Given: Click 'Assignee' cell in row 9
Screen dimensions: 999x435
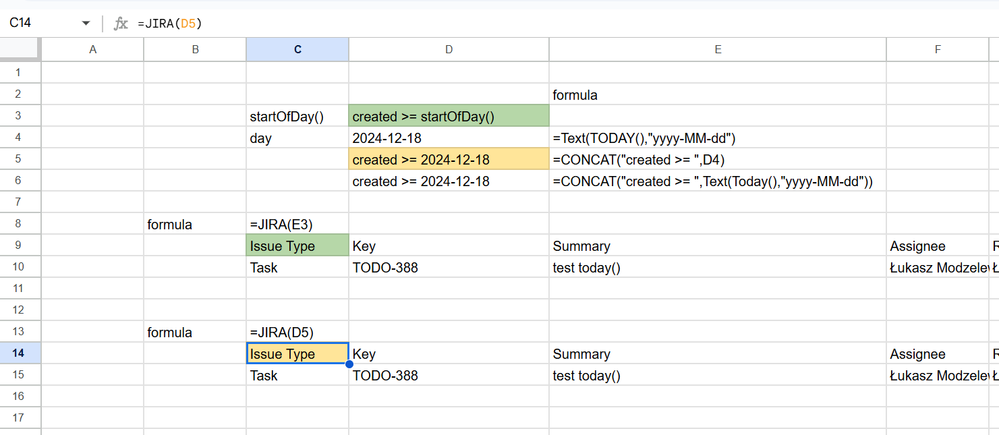Looking at the screenshot, I should click(x=938, y=246).
